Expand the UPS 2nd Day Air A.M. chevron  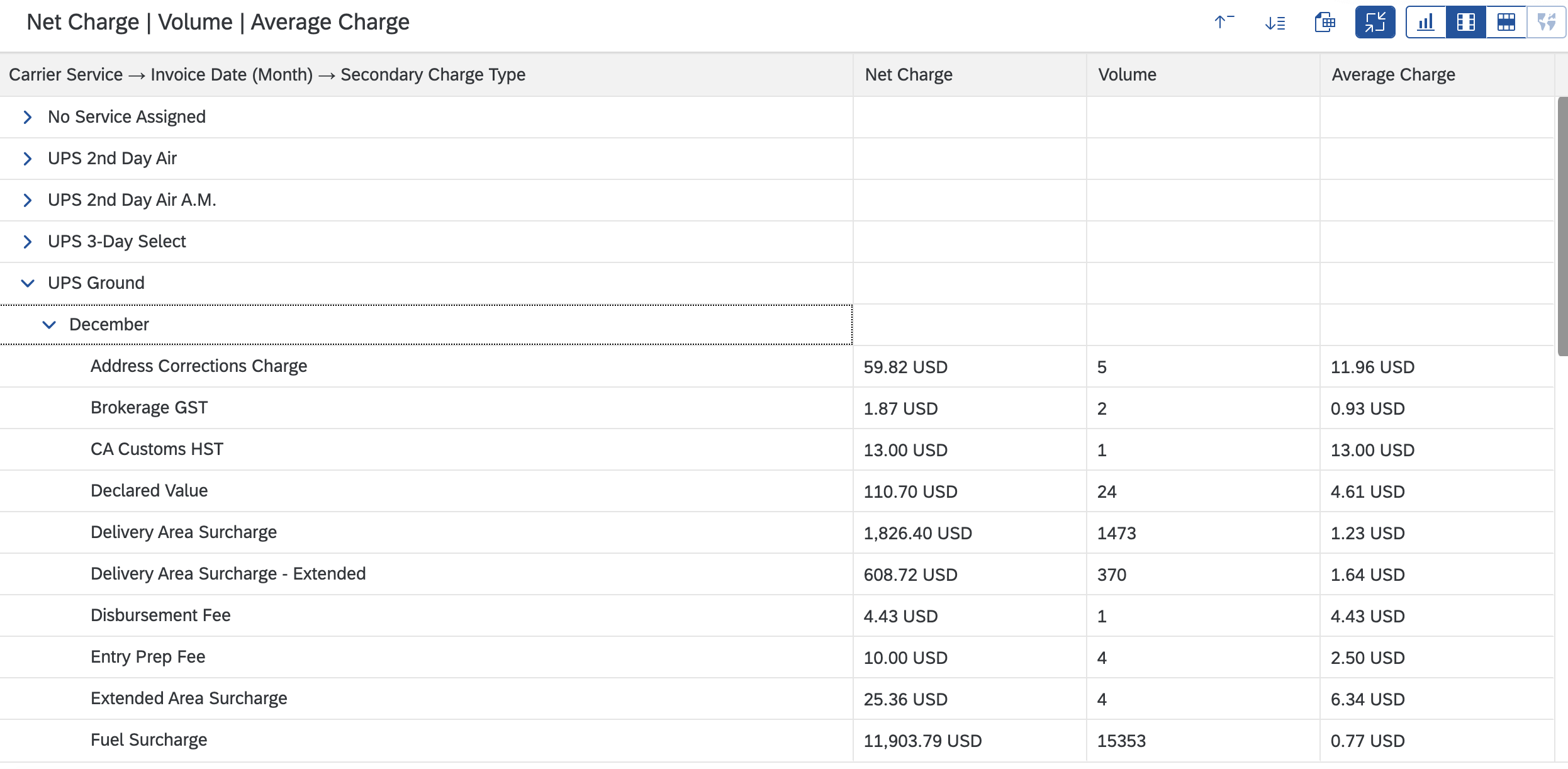pyautogui.click(x=27, y=200)
